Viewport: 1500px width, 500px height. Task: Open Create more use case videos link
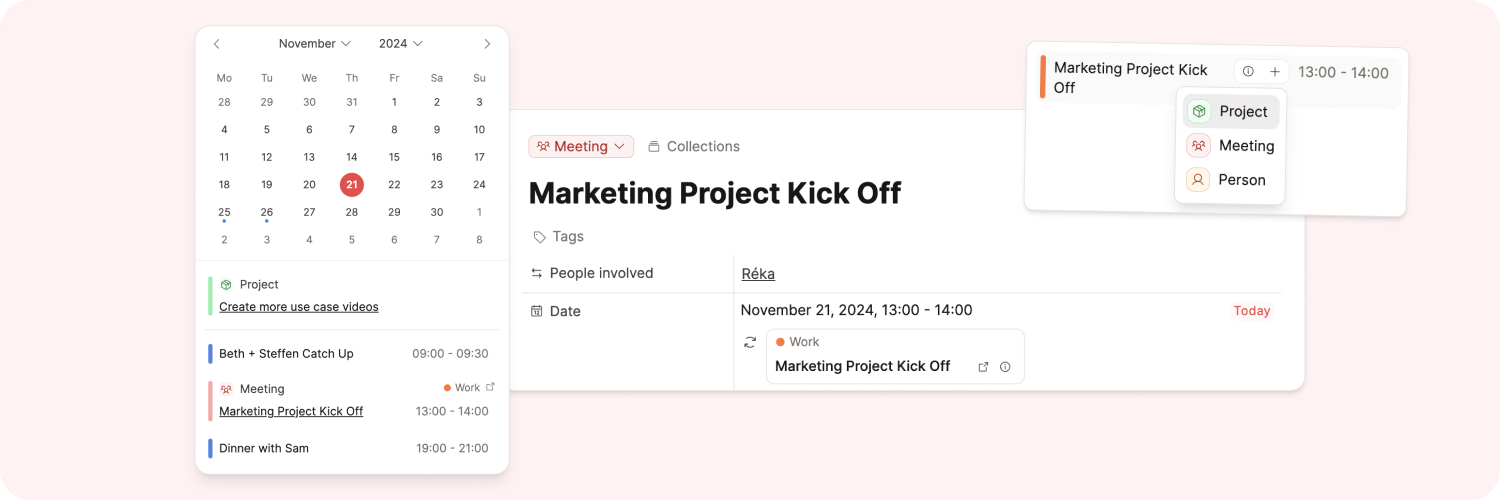(299, 307)
